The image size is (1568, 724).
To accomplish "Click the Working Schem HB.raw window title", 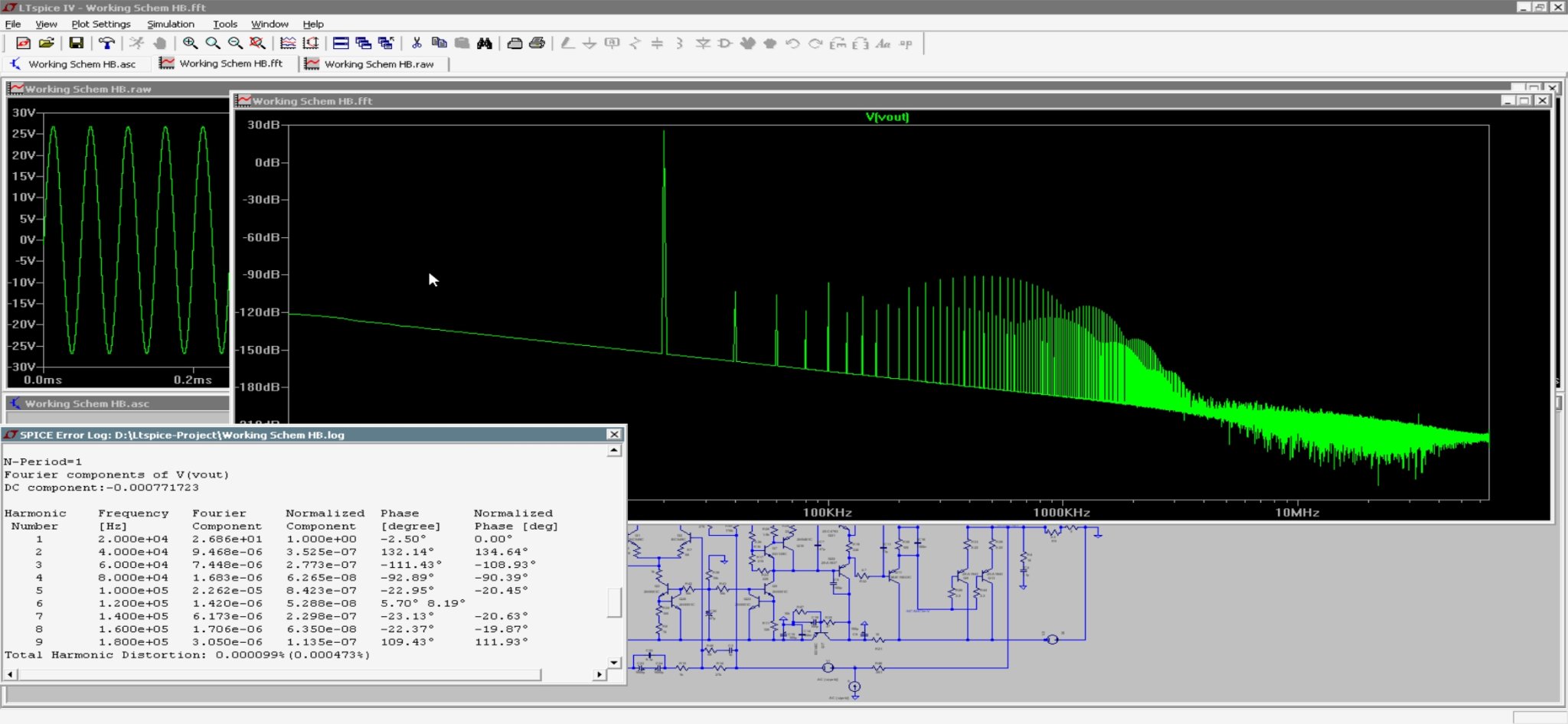I will pyautogui.click(x=88, y=89).
